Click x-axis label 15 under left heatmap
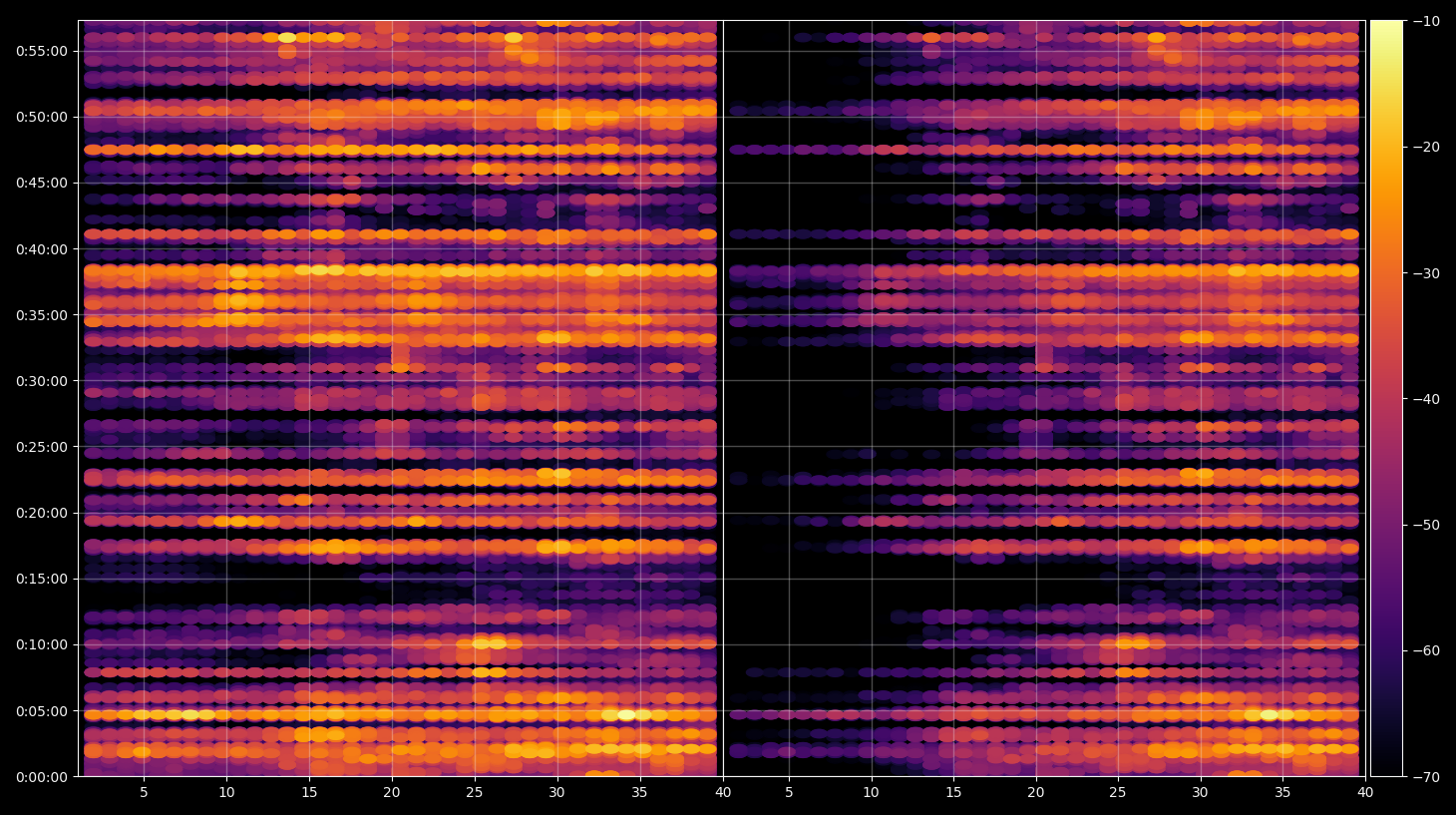Image resolution: width=1456 pixels, height=815 pixels. (309, 793)
